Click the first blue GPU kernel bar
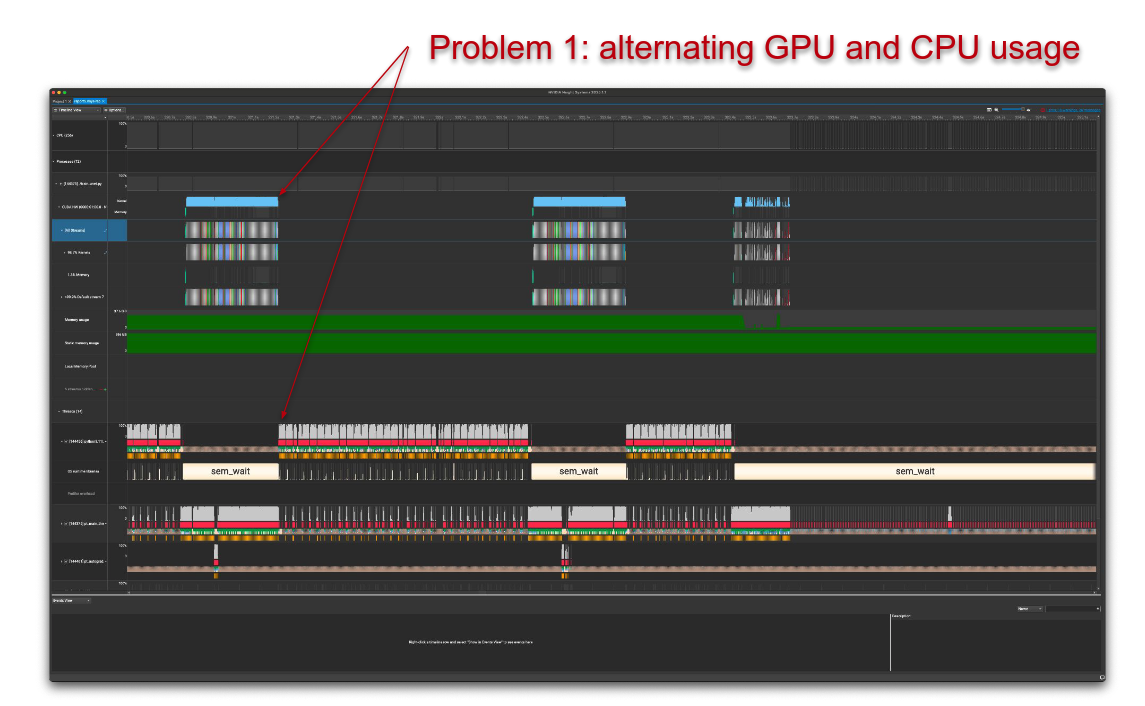The height and width of the screenshot is (706, 1145). tap(231, 202)
